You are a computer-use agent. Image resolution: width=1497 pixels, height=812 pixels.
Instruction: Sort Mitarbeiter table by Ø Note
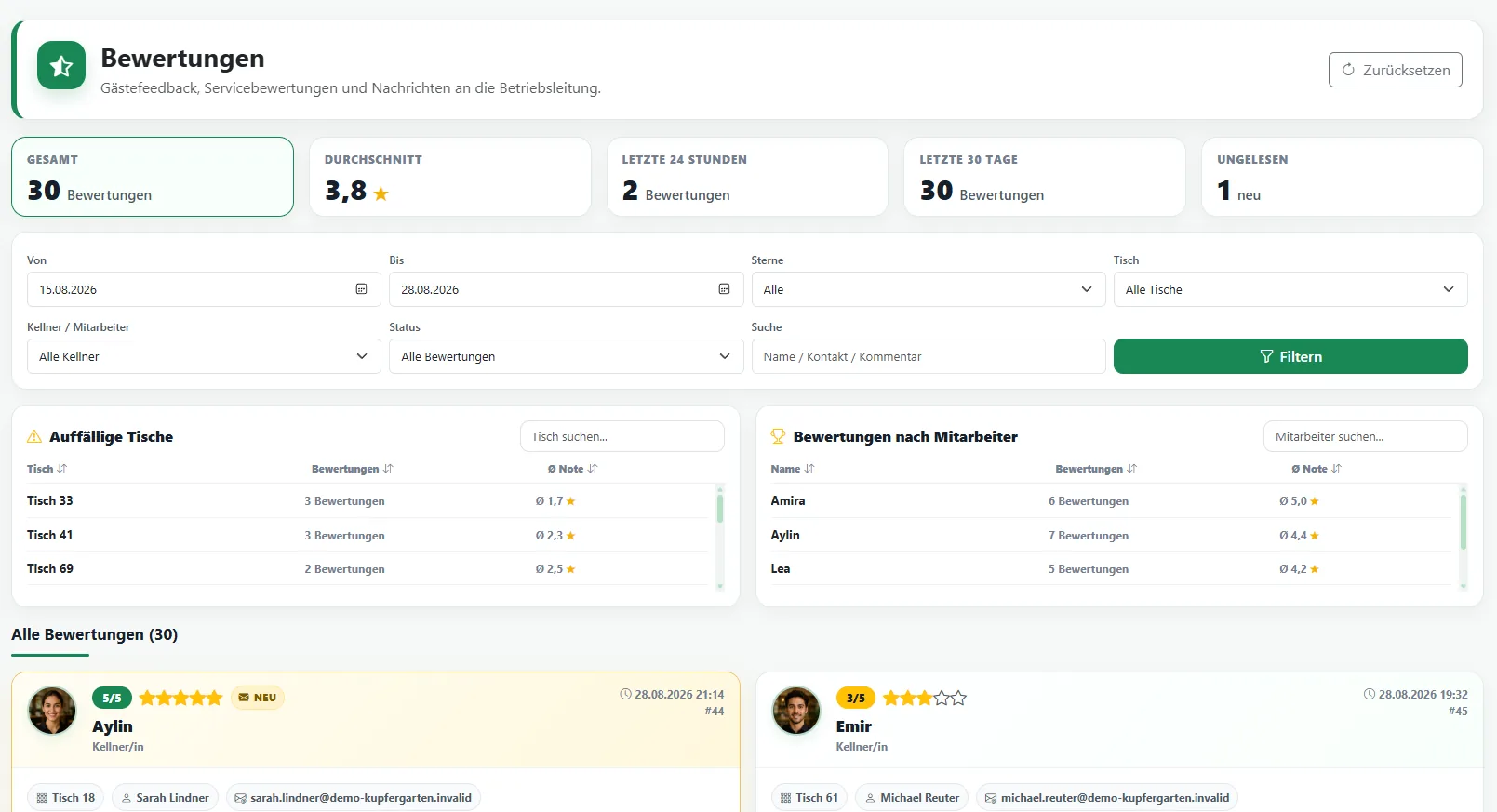click(x=1316, y=469)
